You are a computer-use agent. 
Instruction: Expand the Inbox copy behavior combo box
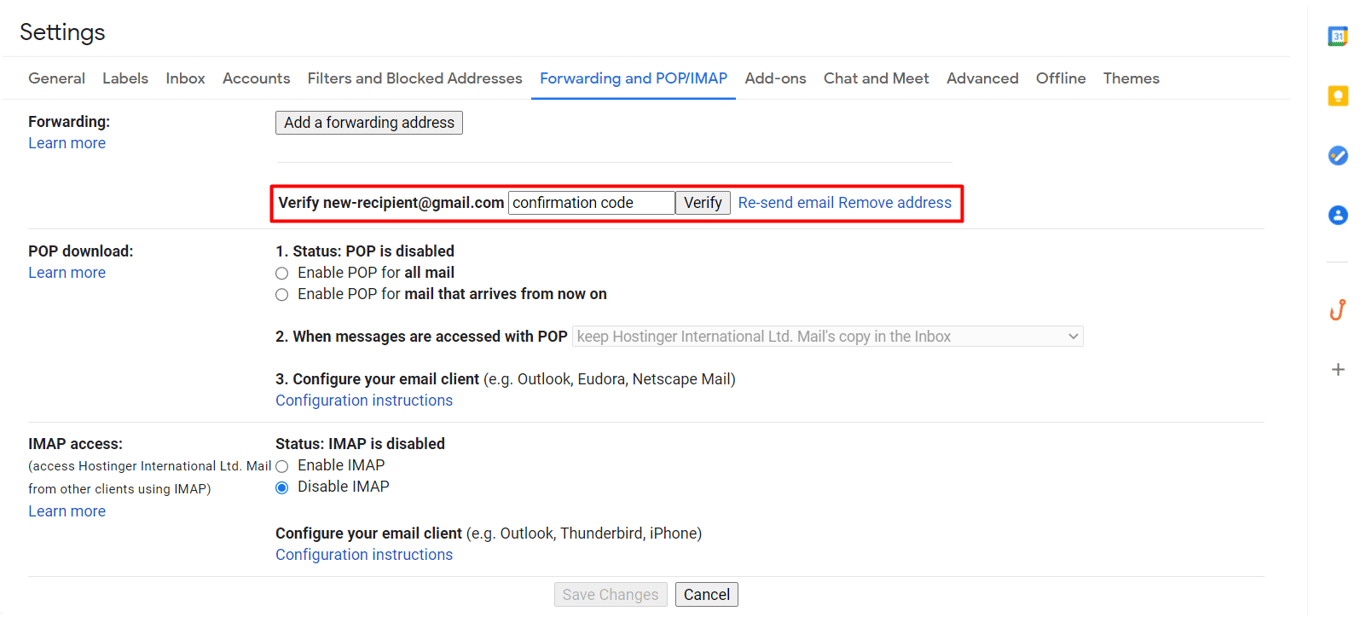point(827,336)
